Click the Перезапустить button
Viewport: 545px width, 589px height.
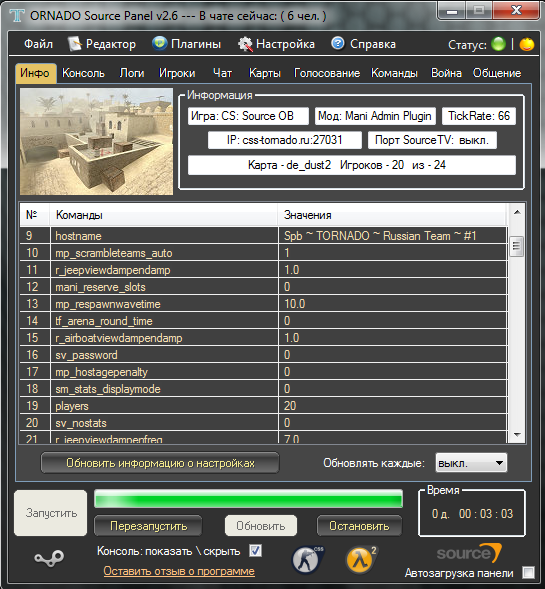pyautogui.click(x=148, y=526)
